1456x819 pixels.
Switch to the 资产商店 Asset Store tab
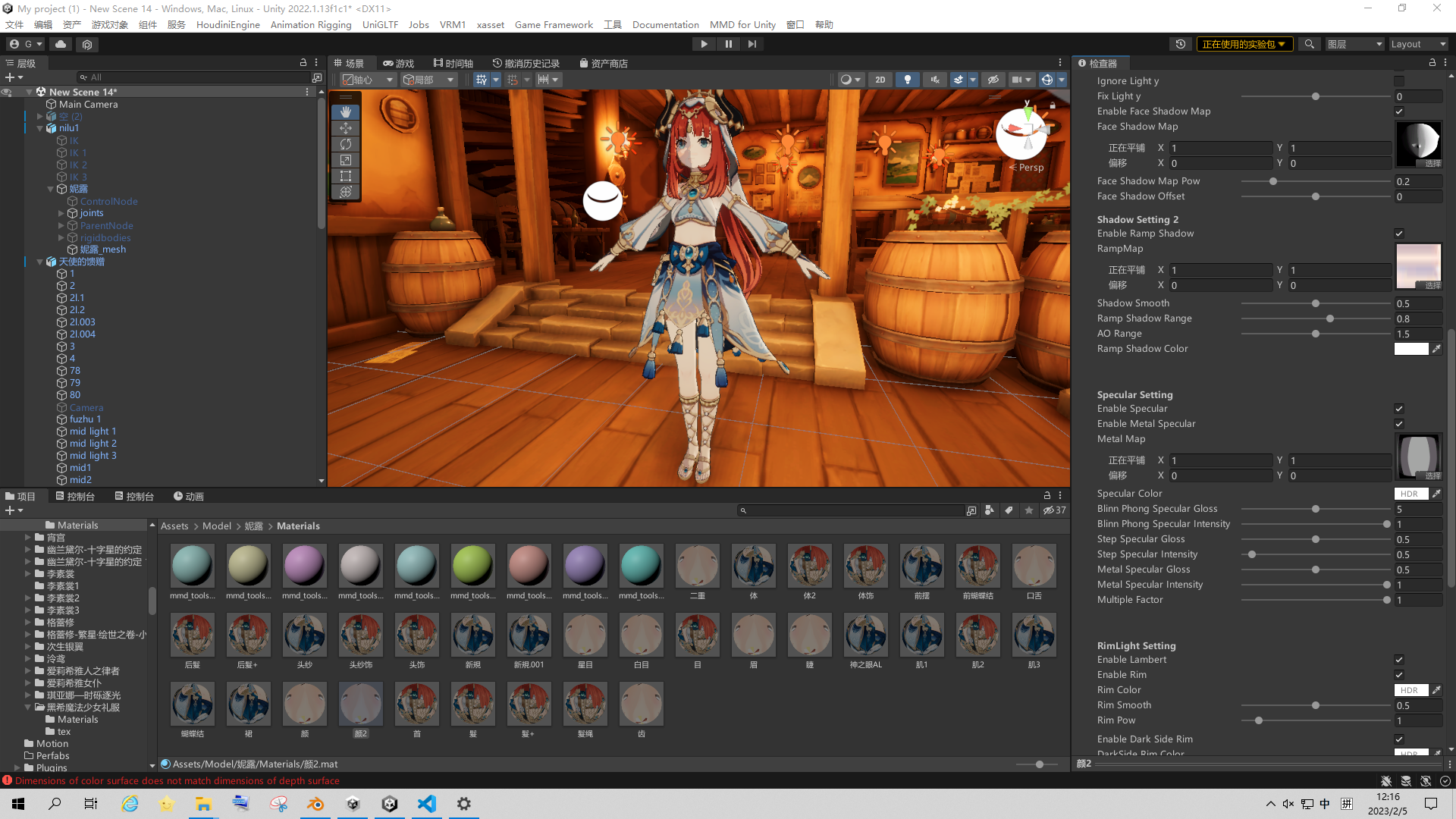coord(604,63)
